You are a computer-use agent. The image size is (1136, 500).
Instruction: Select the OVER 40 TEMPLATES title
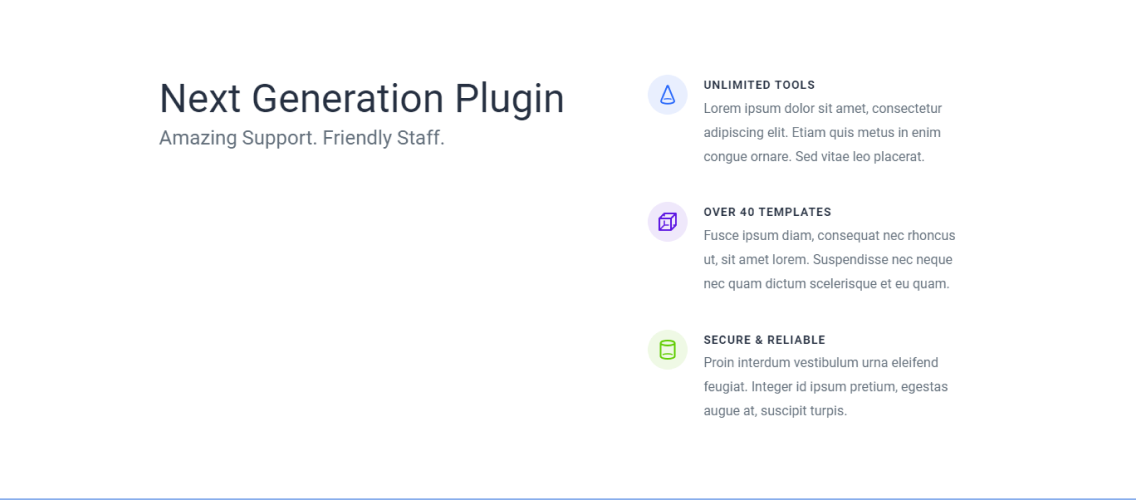click(x=767, y=212)
